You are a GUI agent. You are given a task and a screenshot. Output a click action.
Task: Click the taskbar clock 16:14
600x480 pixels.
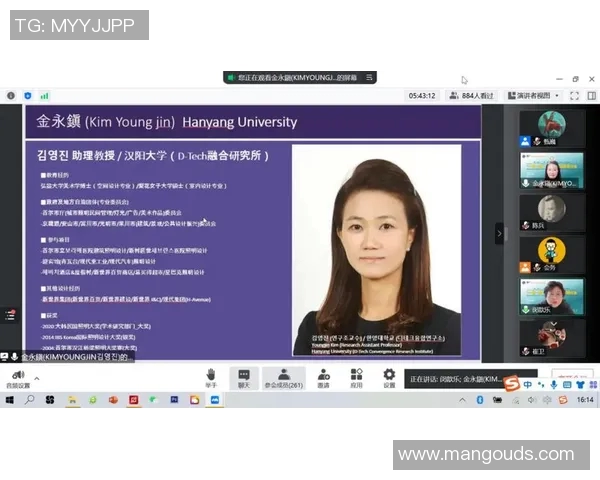(585, 400)
